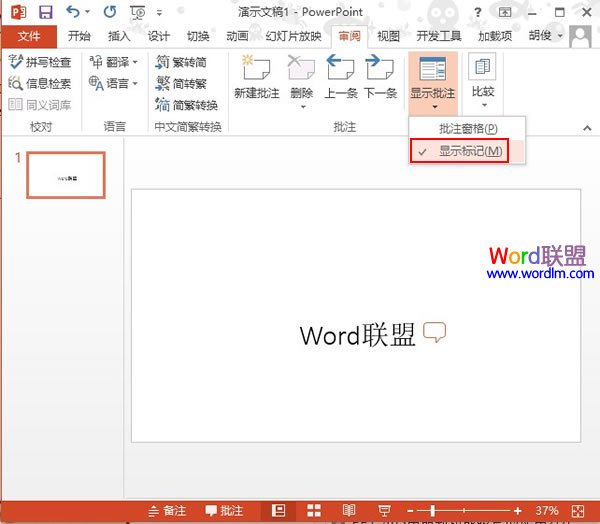Choose 批注窗格(P) from the menu
This screenshot has width=600, height=524.
click(x=467, y=129)
